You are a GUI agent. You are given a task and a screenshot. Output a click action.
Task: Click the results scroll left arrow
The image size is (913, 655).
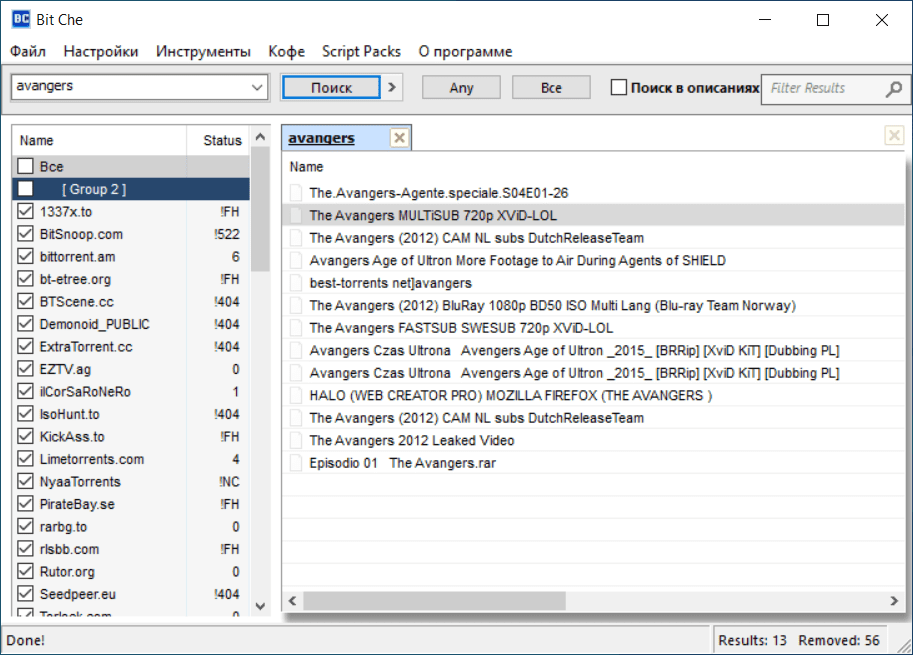coord(292,601)
